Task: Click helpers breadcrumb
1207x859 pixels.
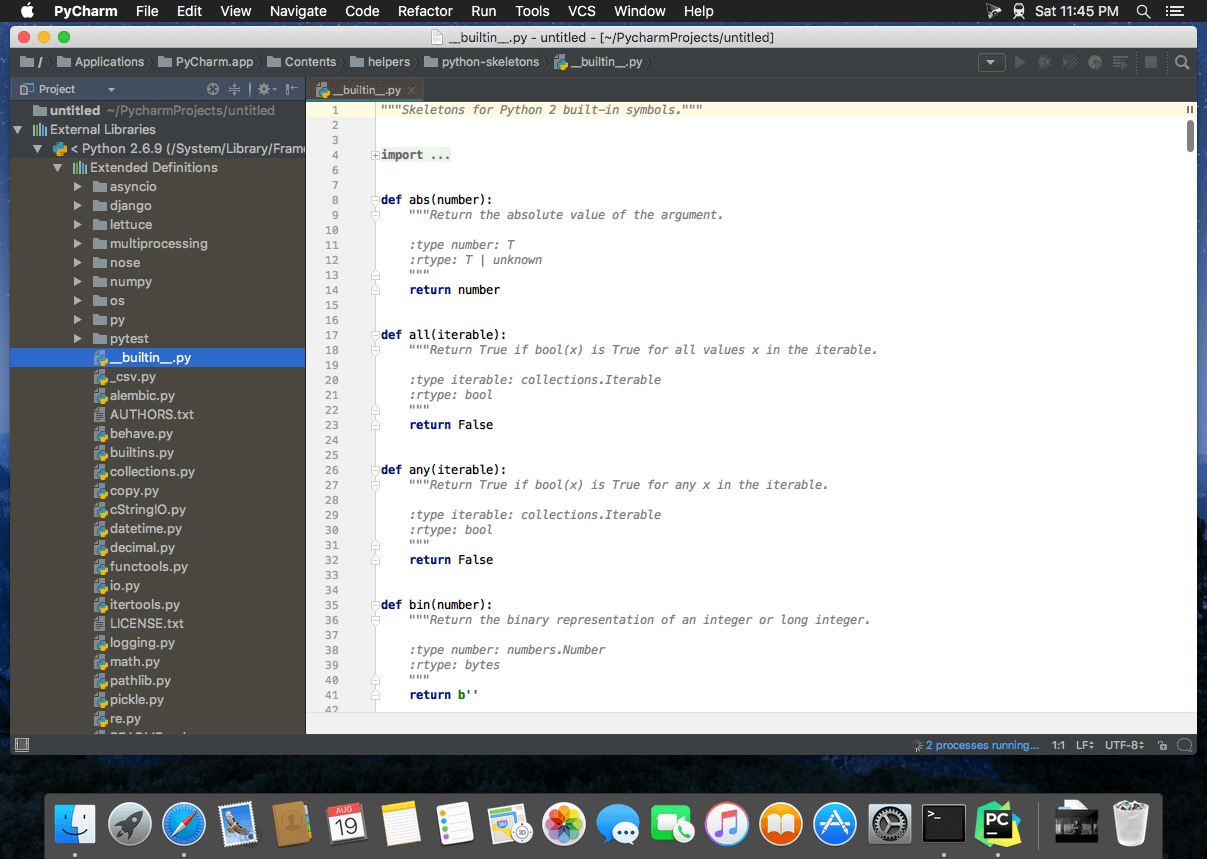Action: point(381,62)
